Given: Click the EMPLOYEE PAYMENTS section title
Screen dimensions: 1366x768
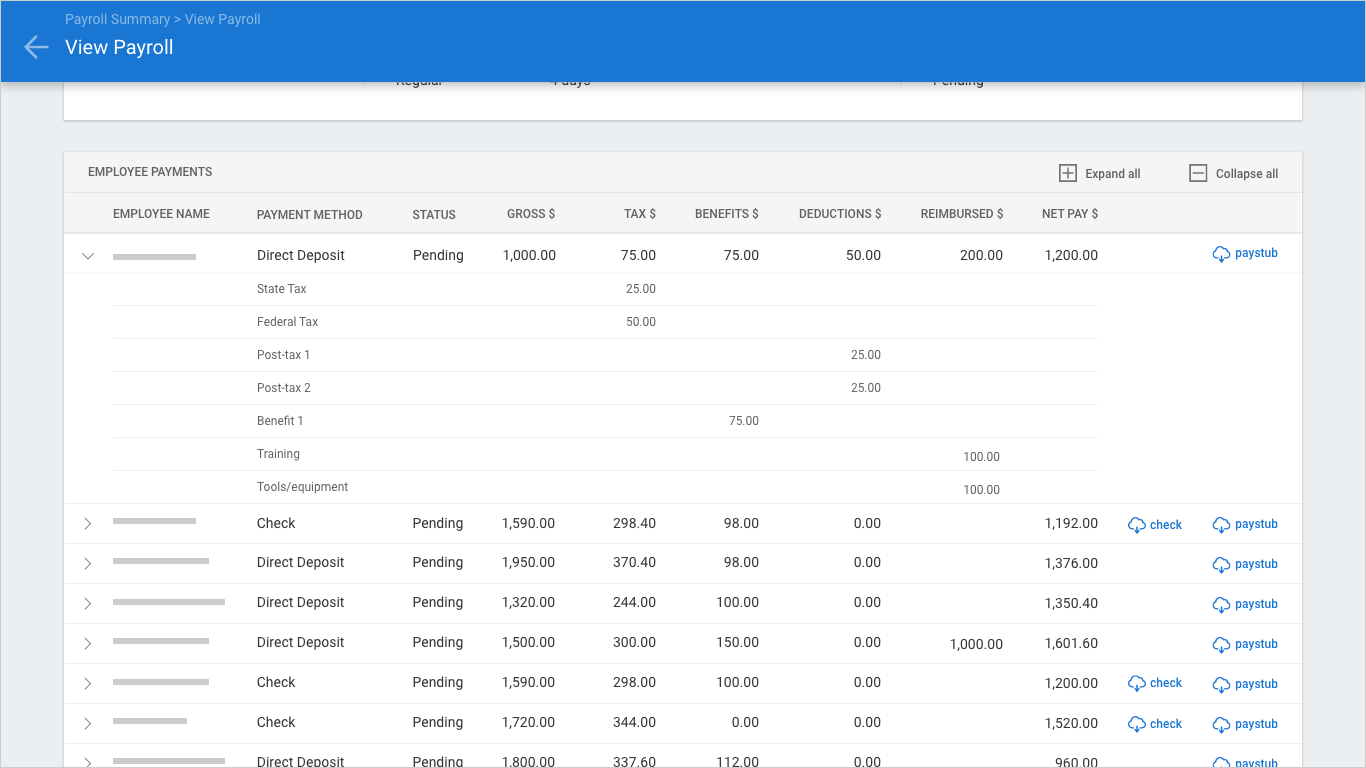Looking at the screenshot, I should (150, 172).
